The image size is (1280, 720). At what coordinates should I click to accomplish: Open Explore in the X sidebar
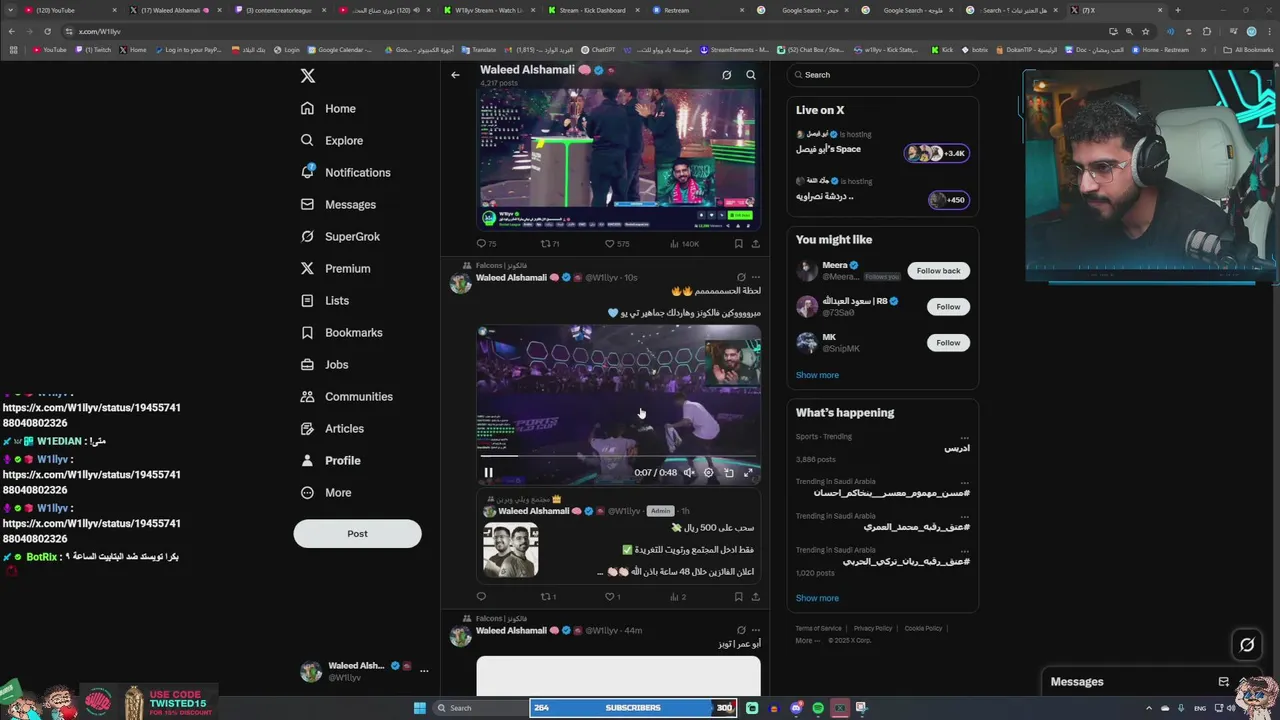[x=331, y=140]
